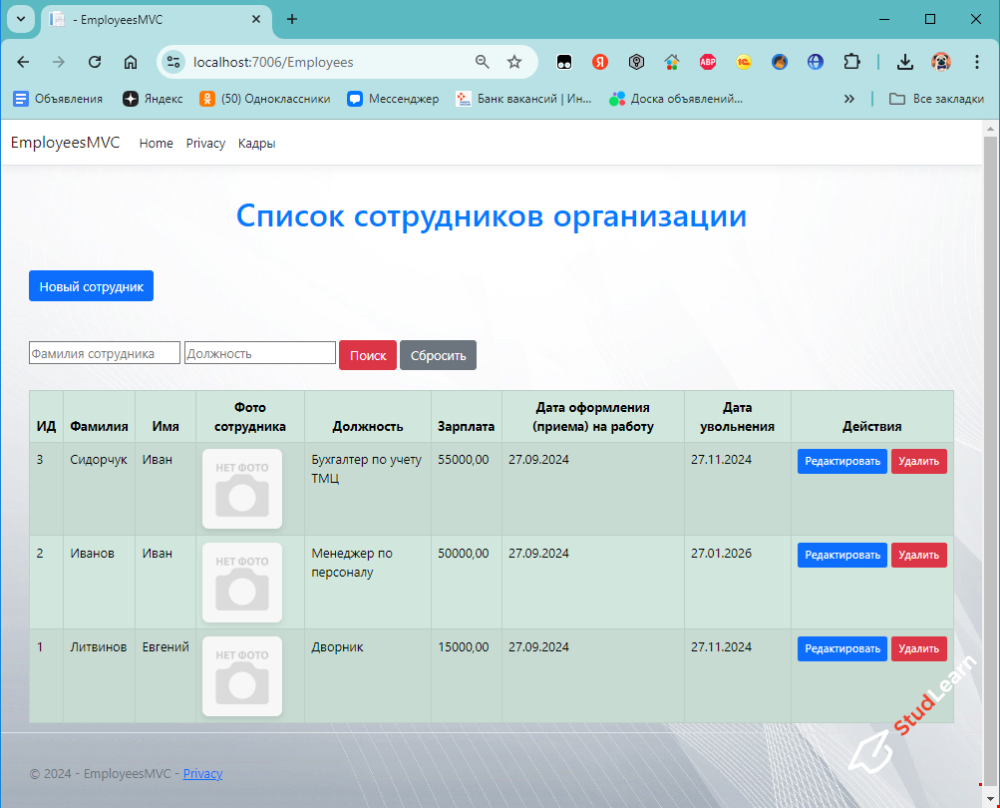Open the Кадры navigation menu item
Screen dimensions: 1000x808
tap(256, 143)
